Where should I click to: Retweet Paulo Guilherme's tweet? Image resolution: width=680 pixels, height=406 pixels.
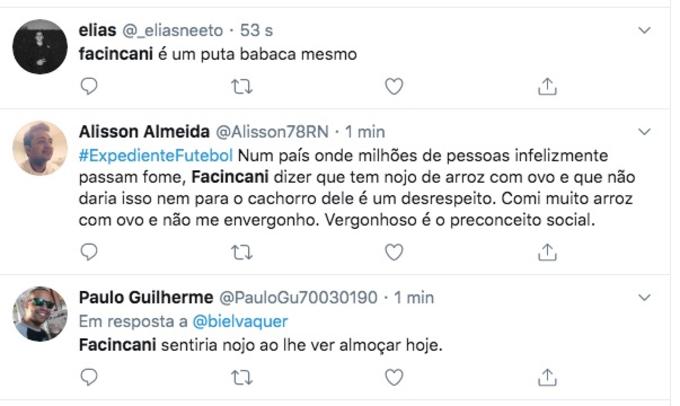pos(241,377)
